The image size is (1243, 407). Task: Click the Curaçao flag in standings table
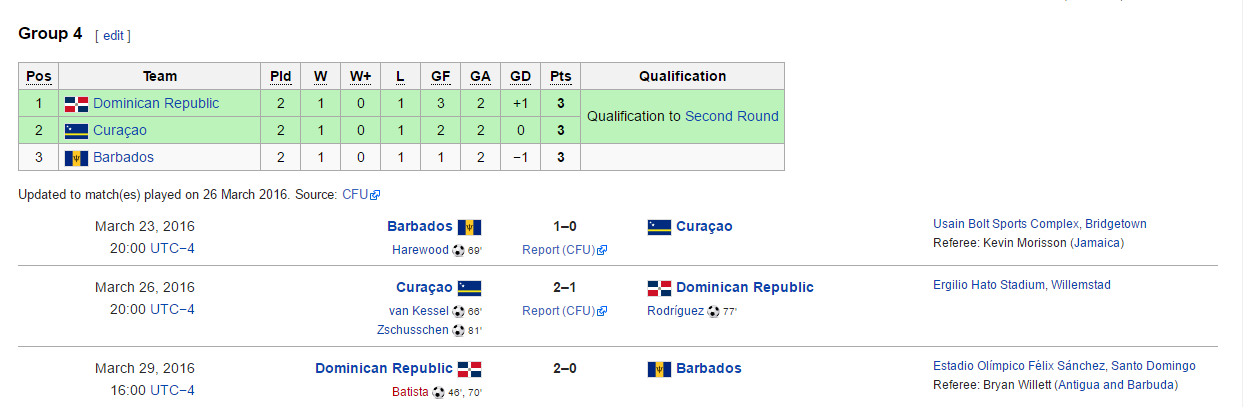tap(76, 131)
